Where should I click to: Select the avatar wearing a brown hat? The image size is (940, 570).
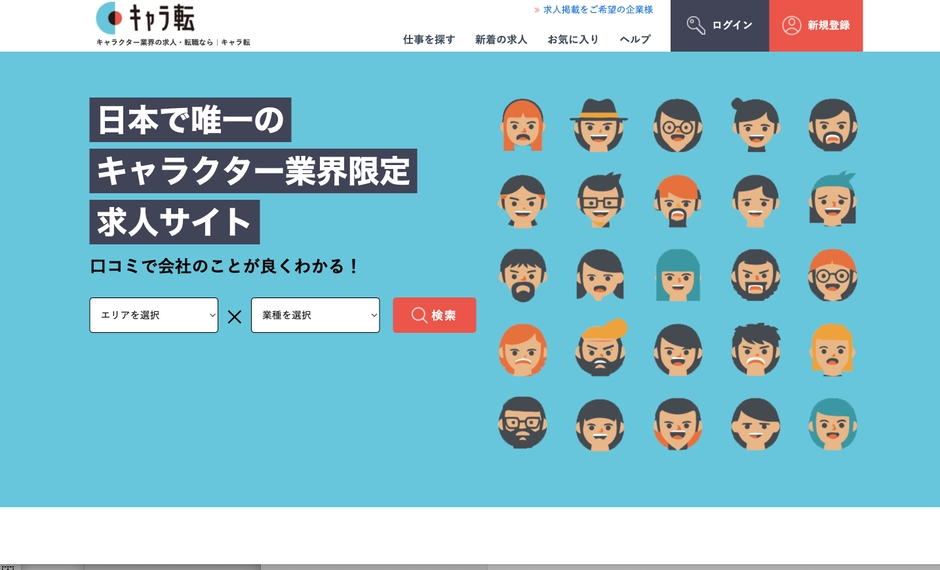(599, 125)
